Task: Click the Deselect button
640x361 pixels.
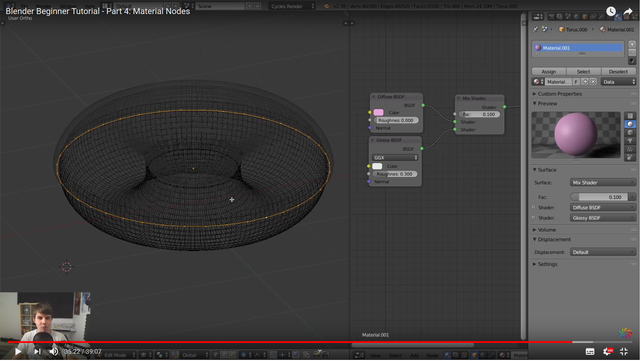Action: (x=618, y=71)
